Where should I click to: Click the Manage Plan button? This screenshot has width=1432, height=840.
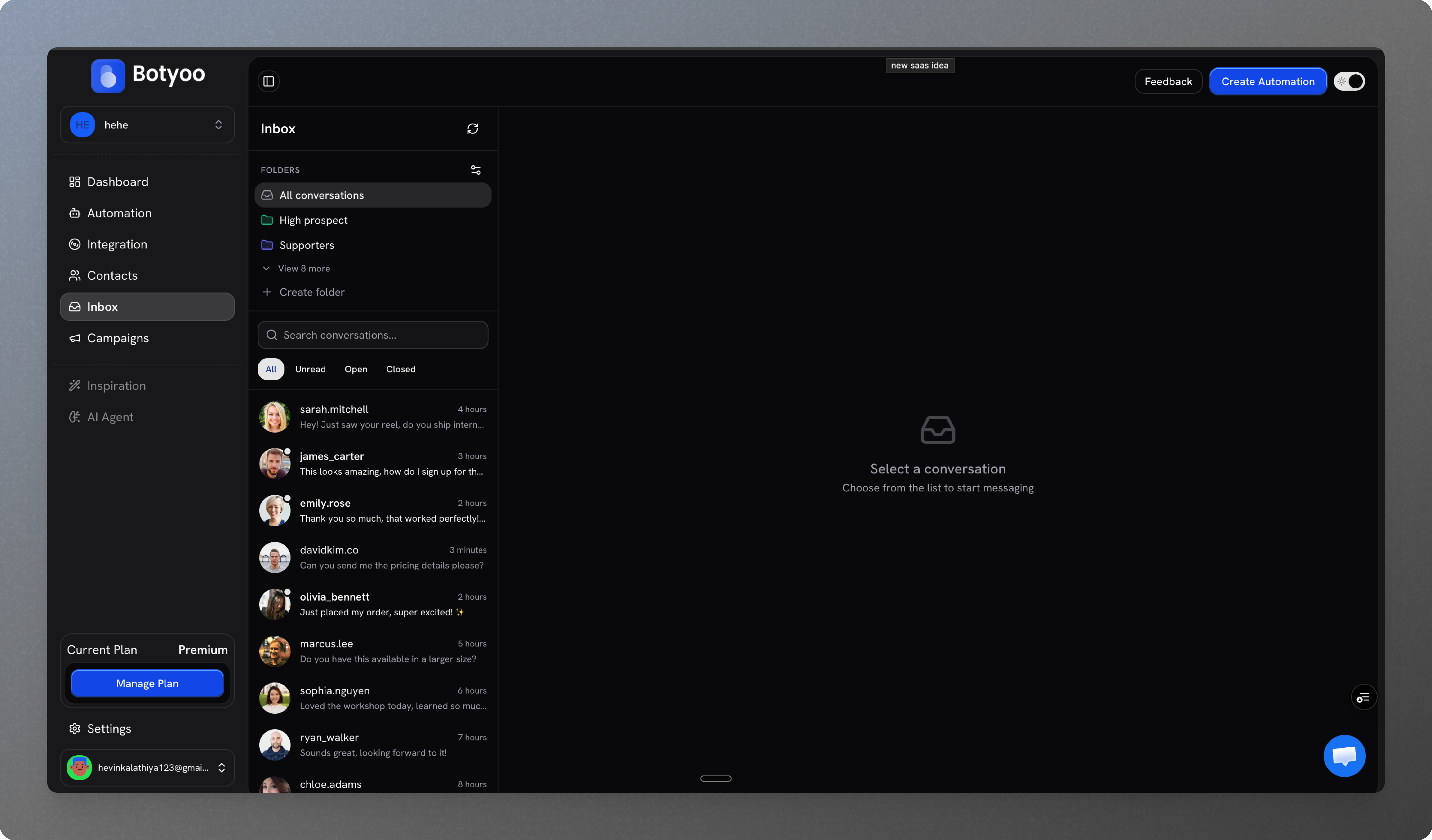[147, 683]
